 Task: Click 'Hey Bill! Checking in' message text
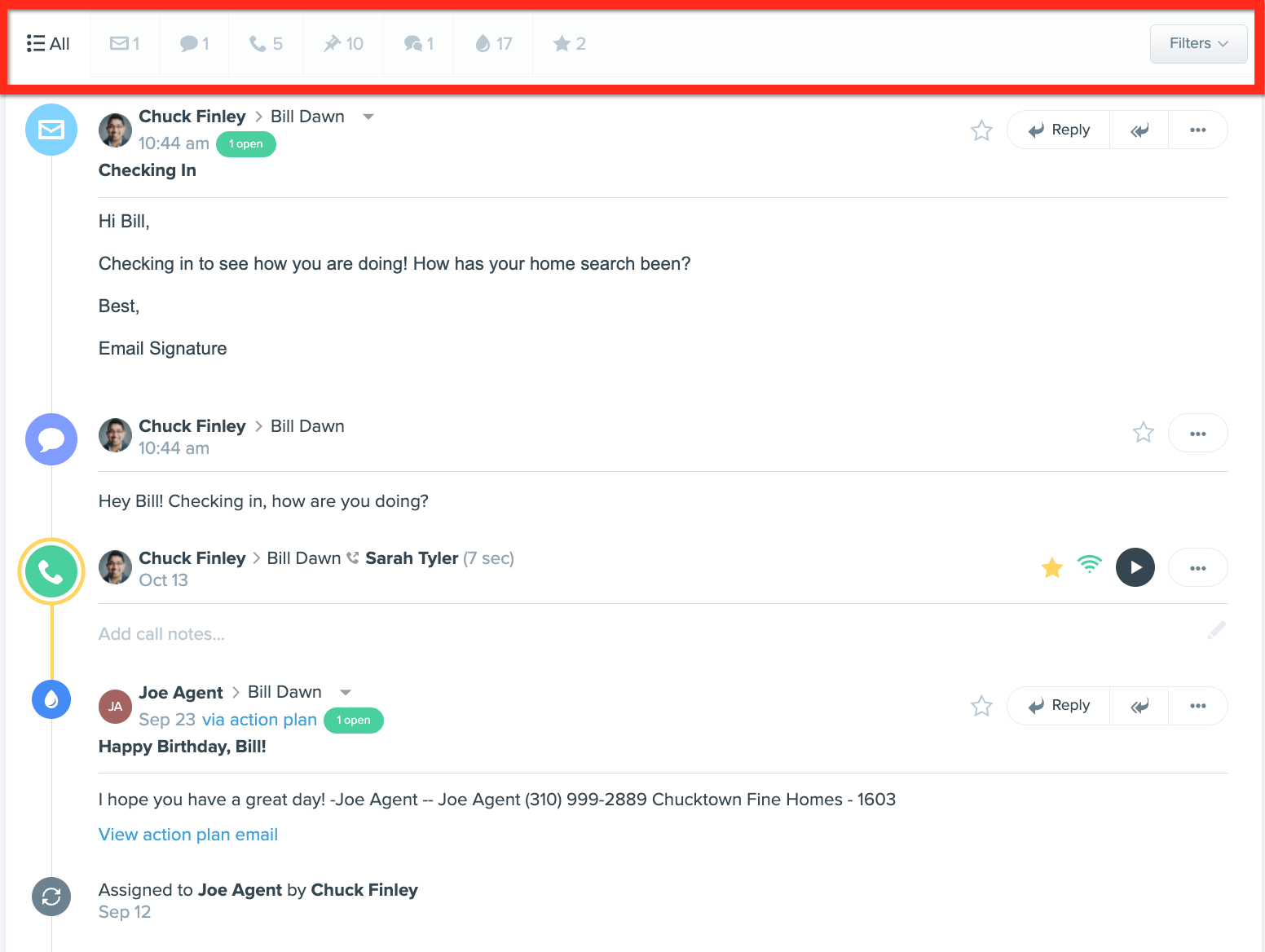point(263,501)
